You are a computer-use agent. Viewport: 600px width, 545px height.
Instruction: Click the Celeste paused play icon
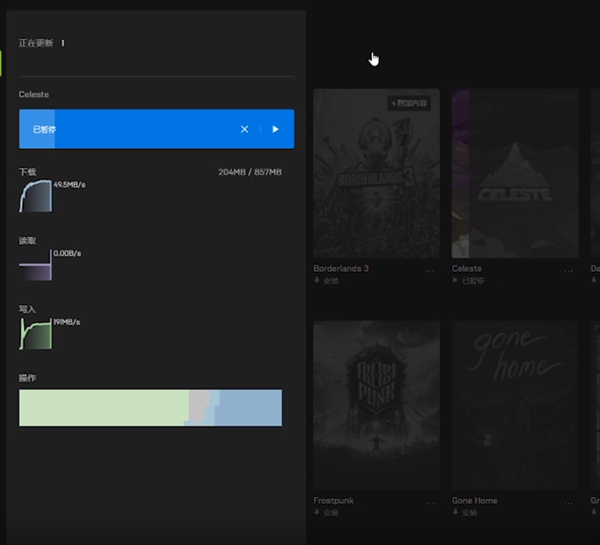(455, 281)
